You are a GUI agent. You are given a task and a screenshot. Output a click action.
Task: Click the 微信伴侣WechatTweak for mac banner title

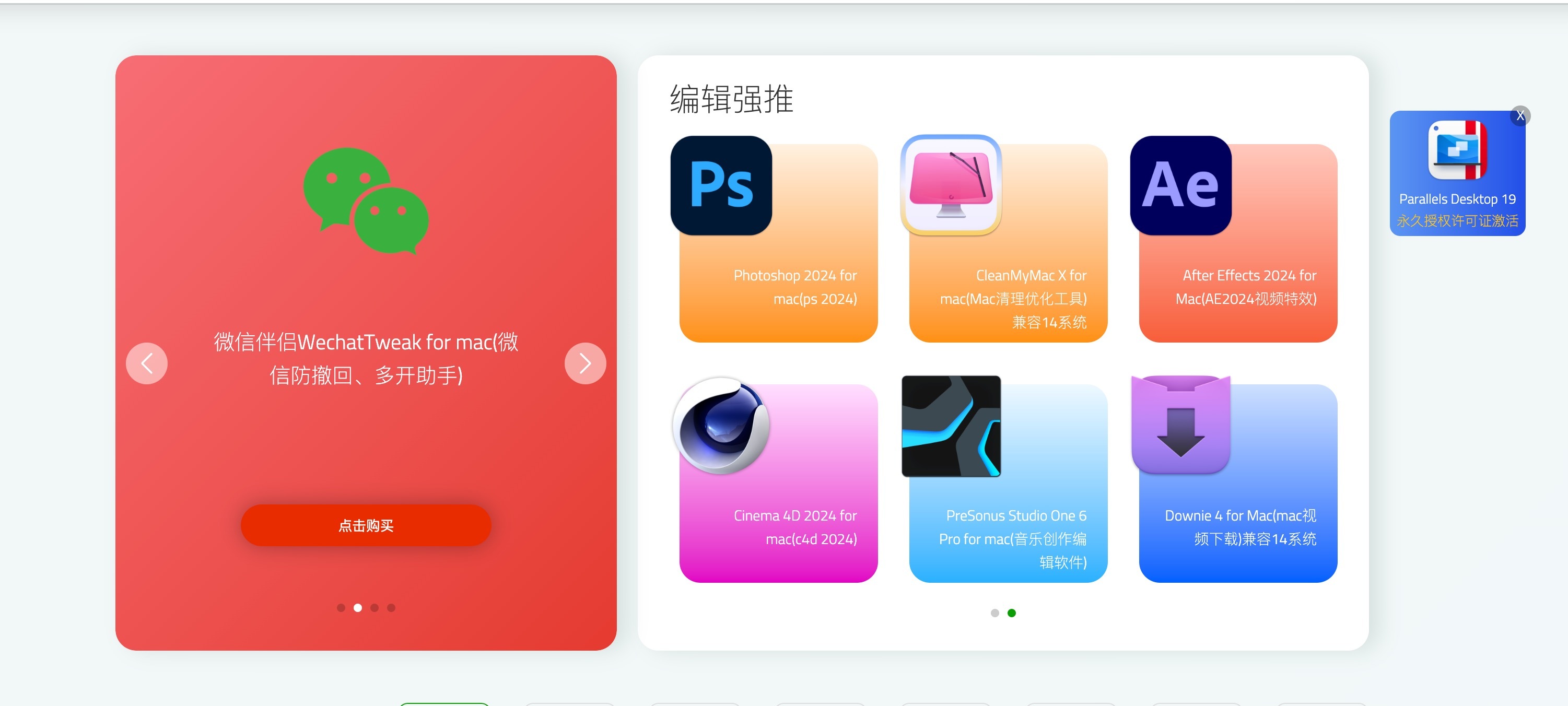tap(366, 358)
